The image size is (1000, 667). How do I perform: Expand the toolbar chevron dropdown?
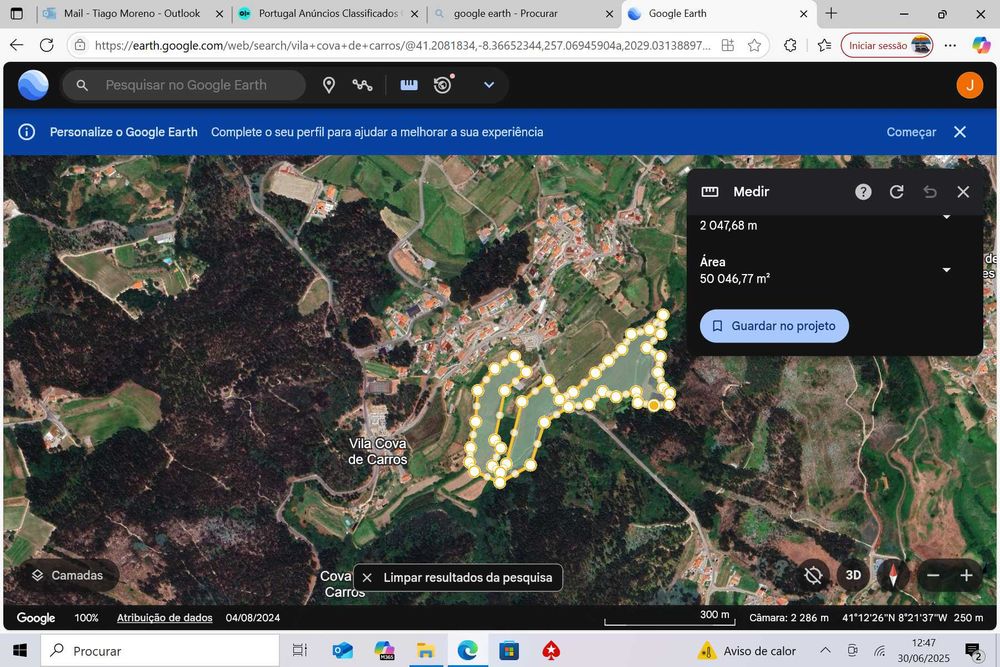pyautogui.click(x=489, y=85)
